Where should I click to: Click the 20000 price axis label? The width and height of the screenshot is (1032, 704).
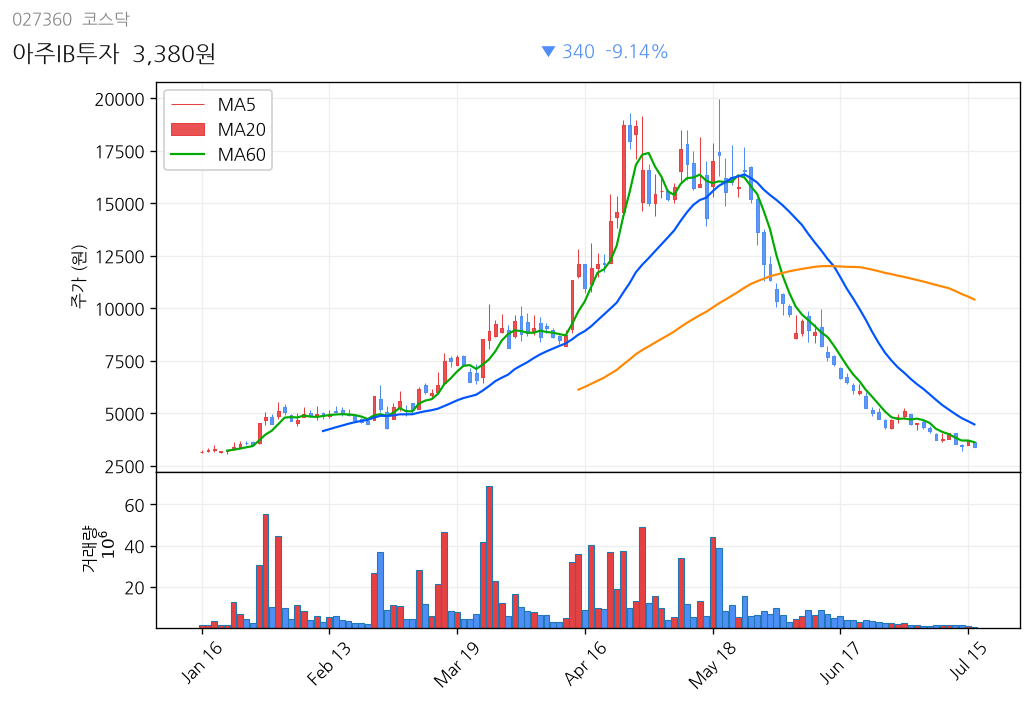(119, 99)
